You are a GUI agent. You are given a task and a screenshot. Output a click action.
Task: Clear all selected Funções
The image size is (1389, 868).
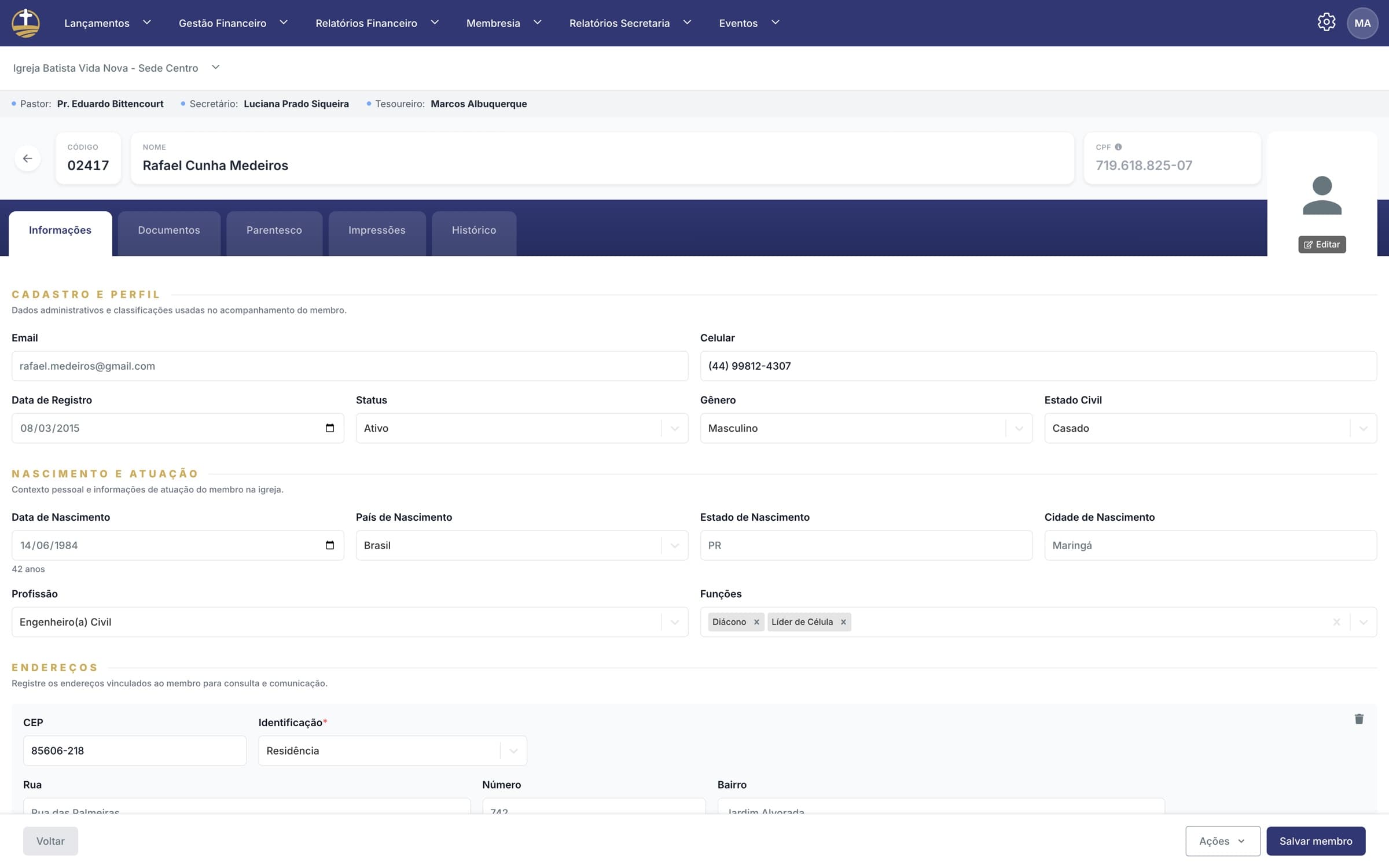(x=1336, y=622)
